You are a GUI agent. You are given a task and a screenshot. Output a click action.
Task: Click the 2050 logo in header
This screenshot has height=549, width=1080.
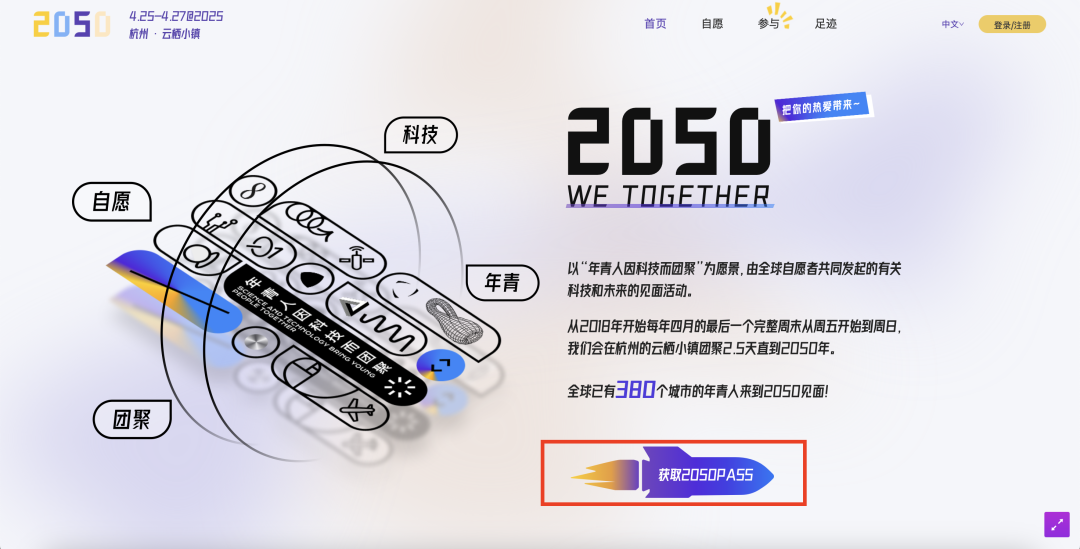pos(72,23)
